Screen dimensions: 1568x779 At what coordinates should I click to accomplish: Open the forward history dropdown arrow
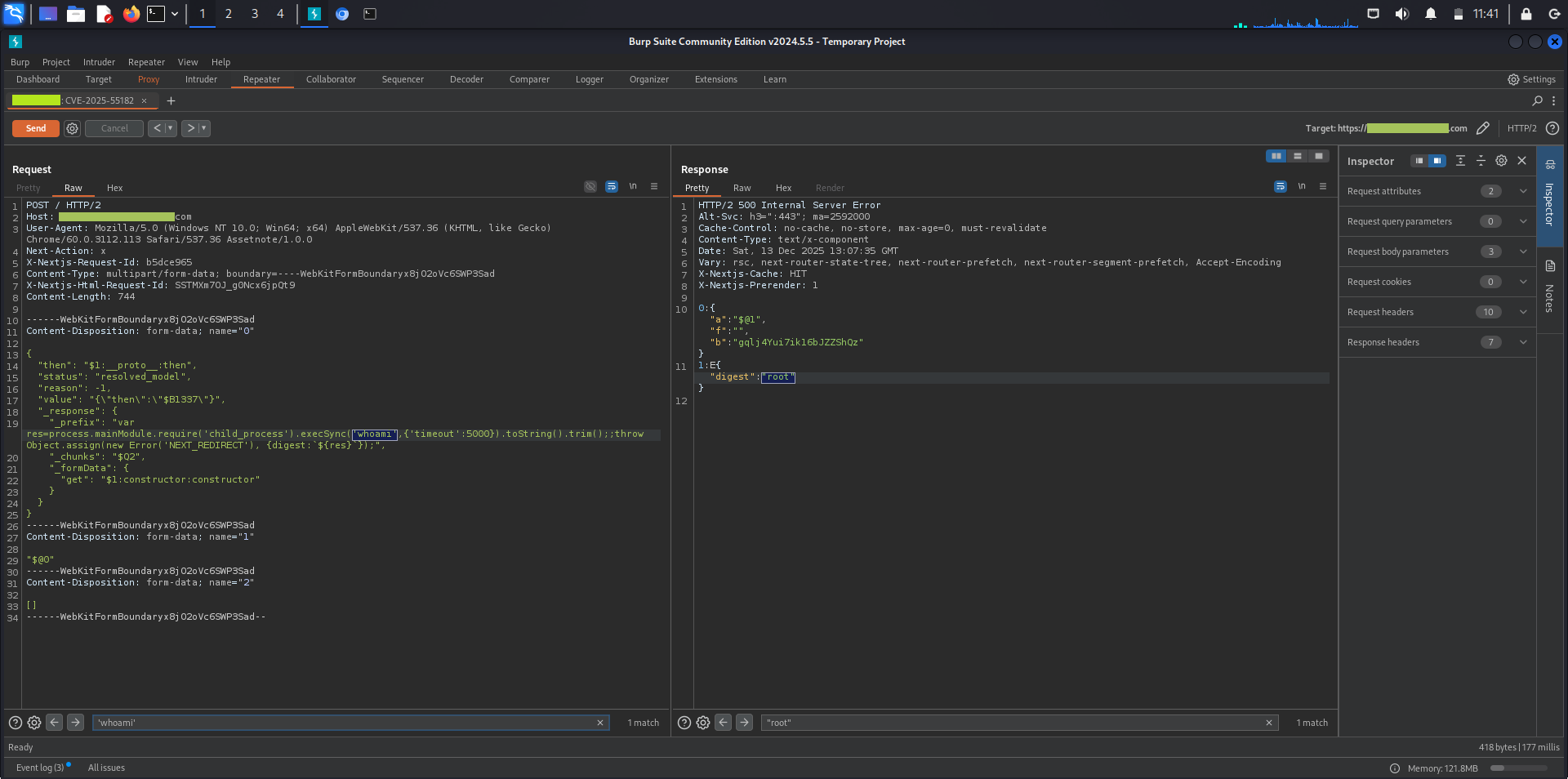204,128
